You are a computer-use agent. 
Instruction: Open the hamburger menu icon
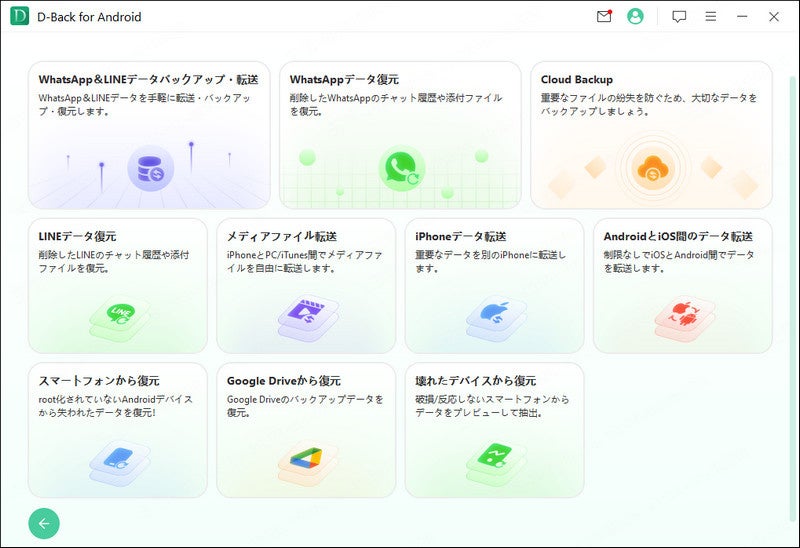[x=711, y=16]
